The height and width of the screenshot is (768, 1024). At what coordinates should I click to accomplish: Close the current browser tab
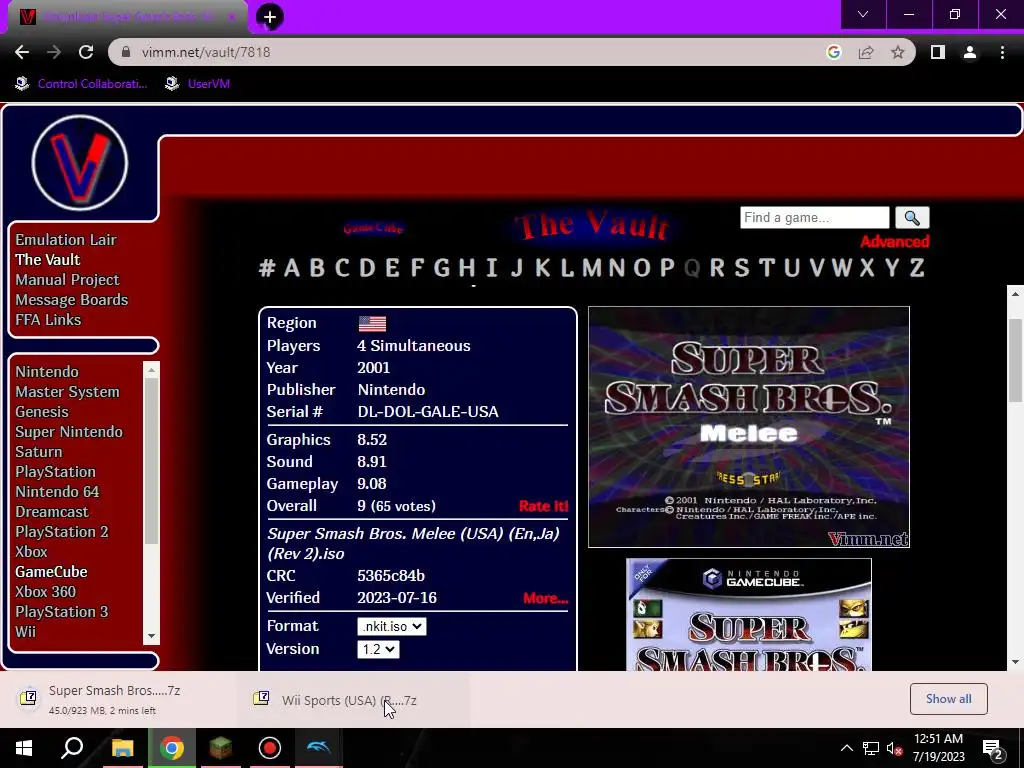tap(231, 17)
